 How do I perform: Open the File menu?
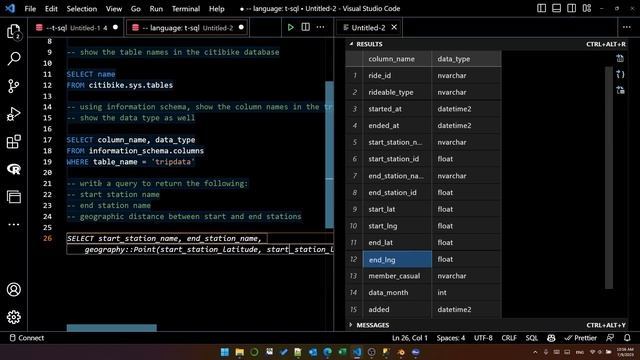[x=30, y=9]
